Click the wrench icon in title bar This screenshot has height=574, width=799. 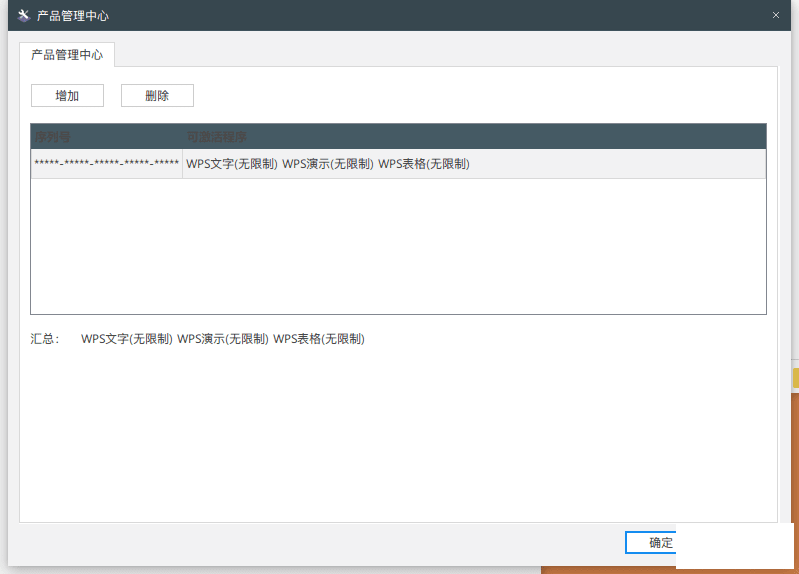(x=23, y=15)
